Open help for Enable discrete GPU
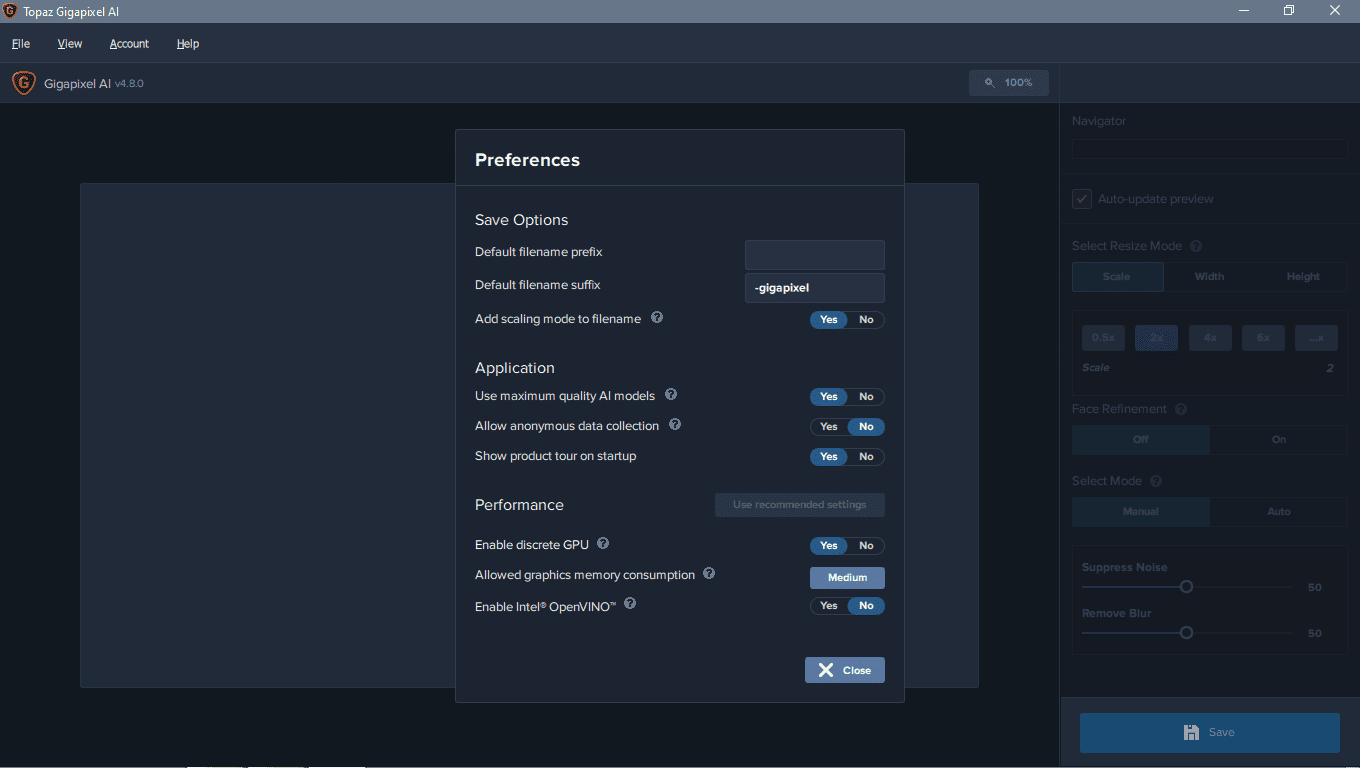The image size is (1360, 768). click(603, 544)
